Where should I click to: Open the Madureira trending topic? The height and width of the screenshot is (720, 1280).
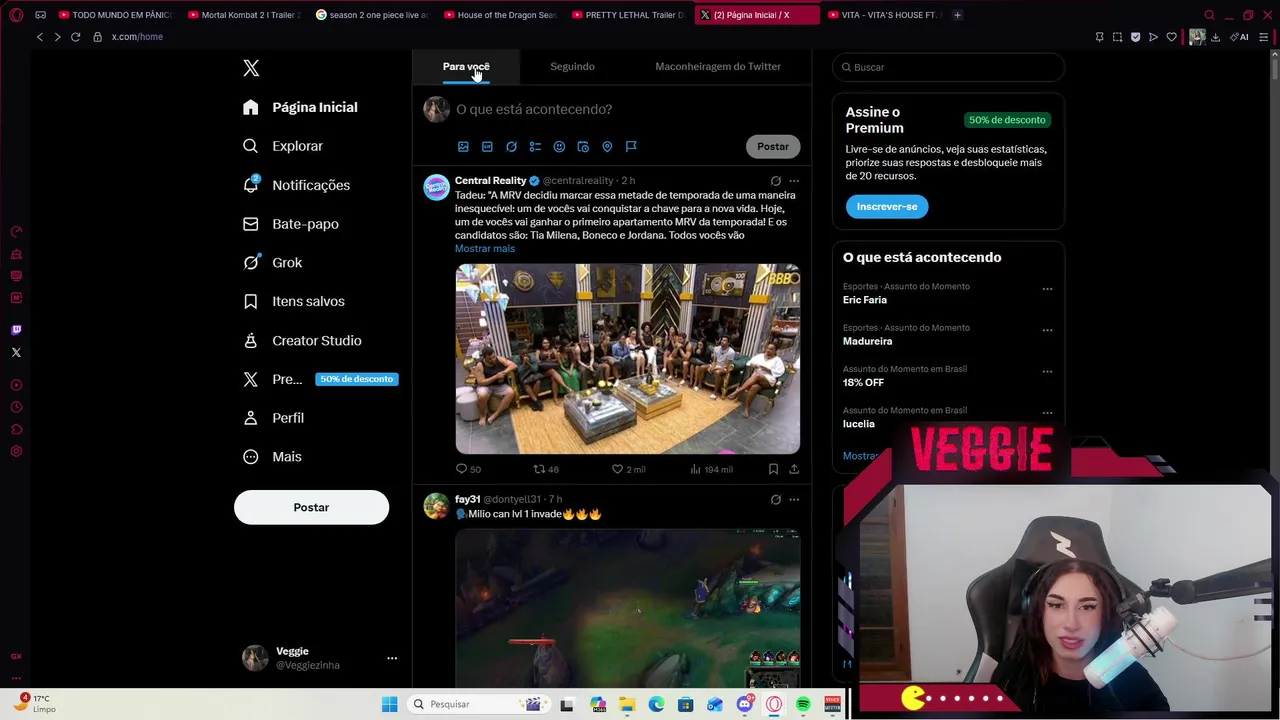click(868, 341)
